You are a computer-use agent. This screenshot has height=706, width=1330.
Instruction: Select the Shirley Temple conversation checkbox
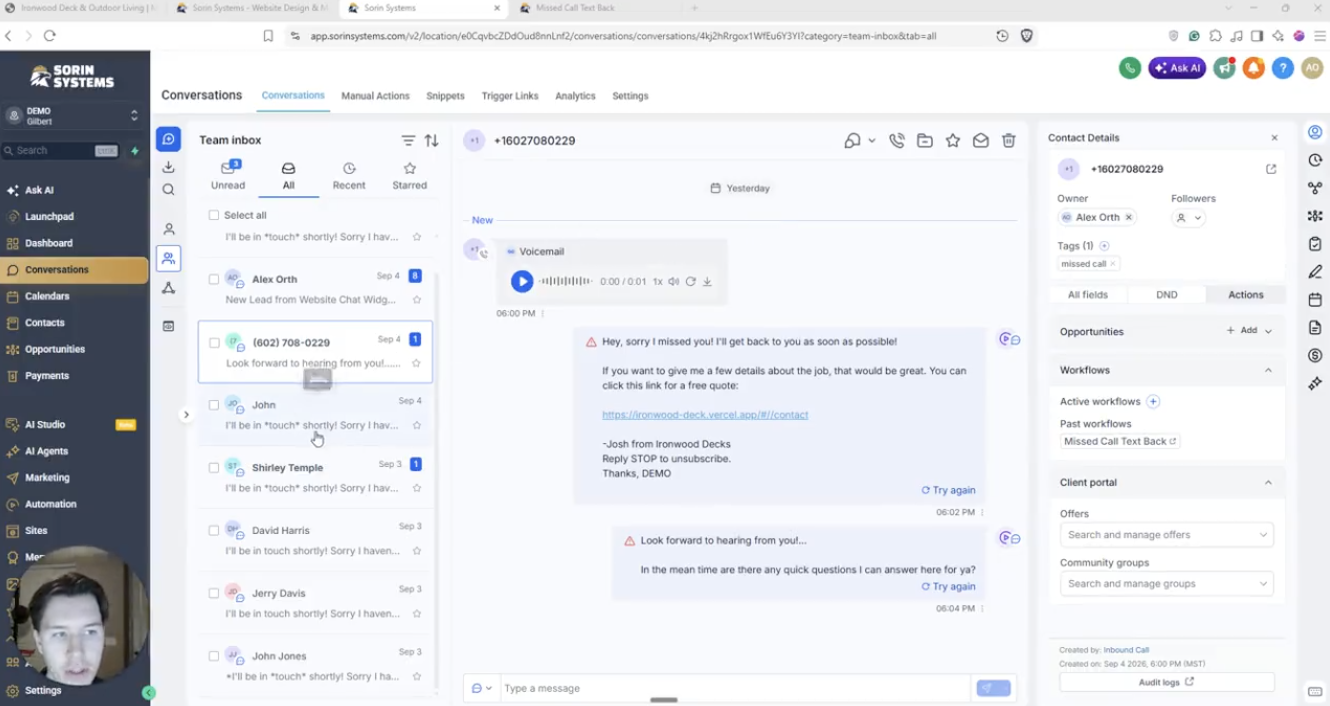click(213, 467)
